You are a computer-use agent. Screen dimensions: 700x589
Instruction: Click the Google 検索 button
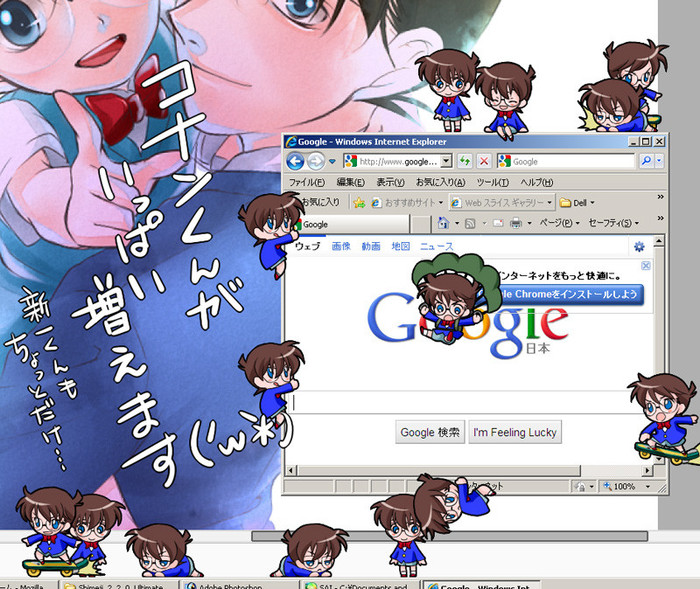(430, 432)
